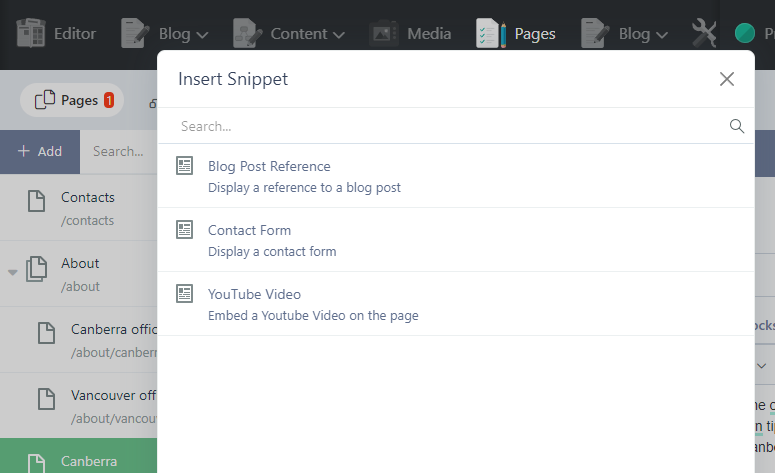Click the About page in tree

click(x=79, y=274)
